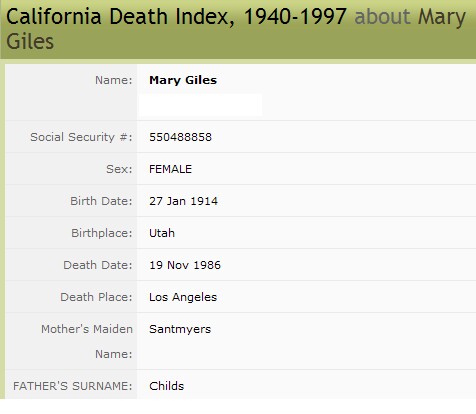
Task: Click the FATHER'S SURNAME: label
Action: 73,386
